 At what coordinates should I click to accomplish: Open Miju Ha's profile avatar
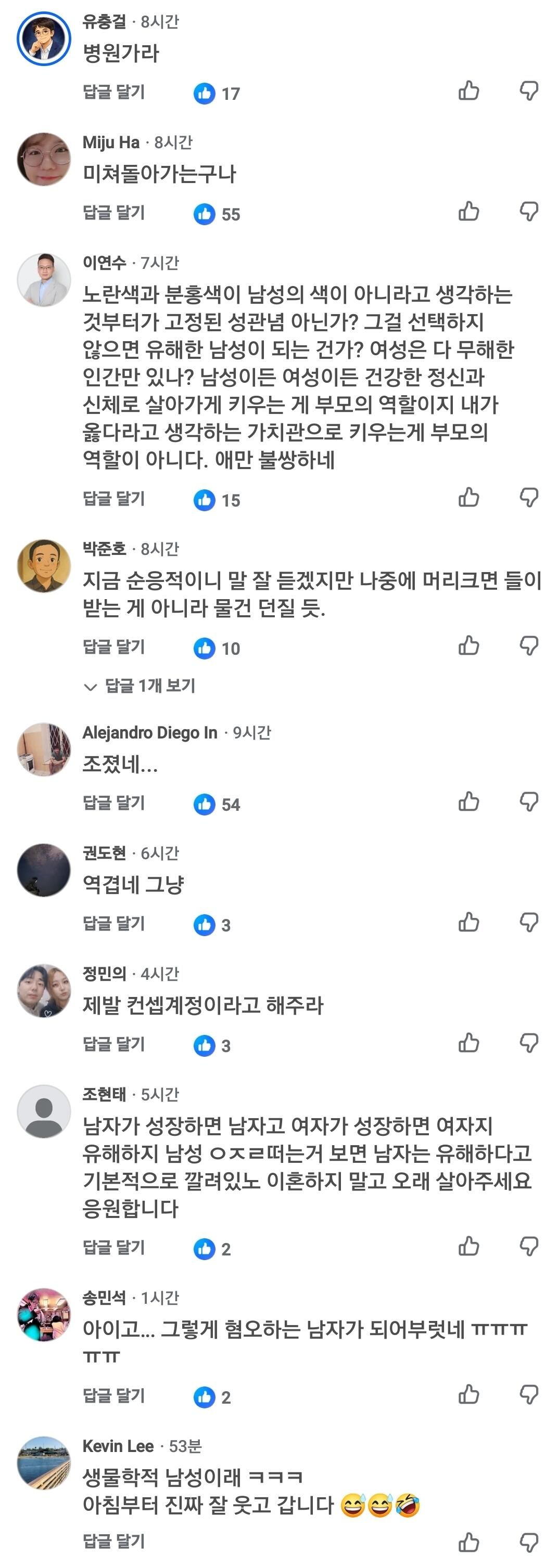pos(44,159)
